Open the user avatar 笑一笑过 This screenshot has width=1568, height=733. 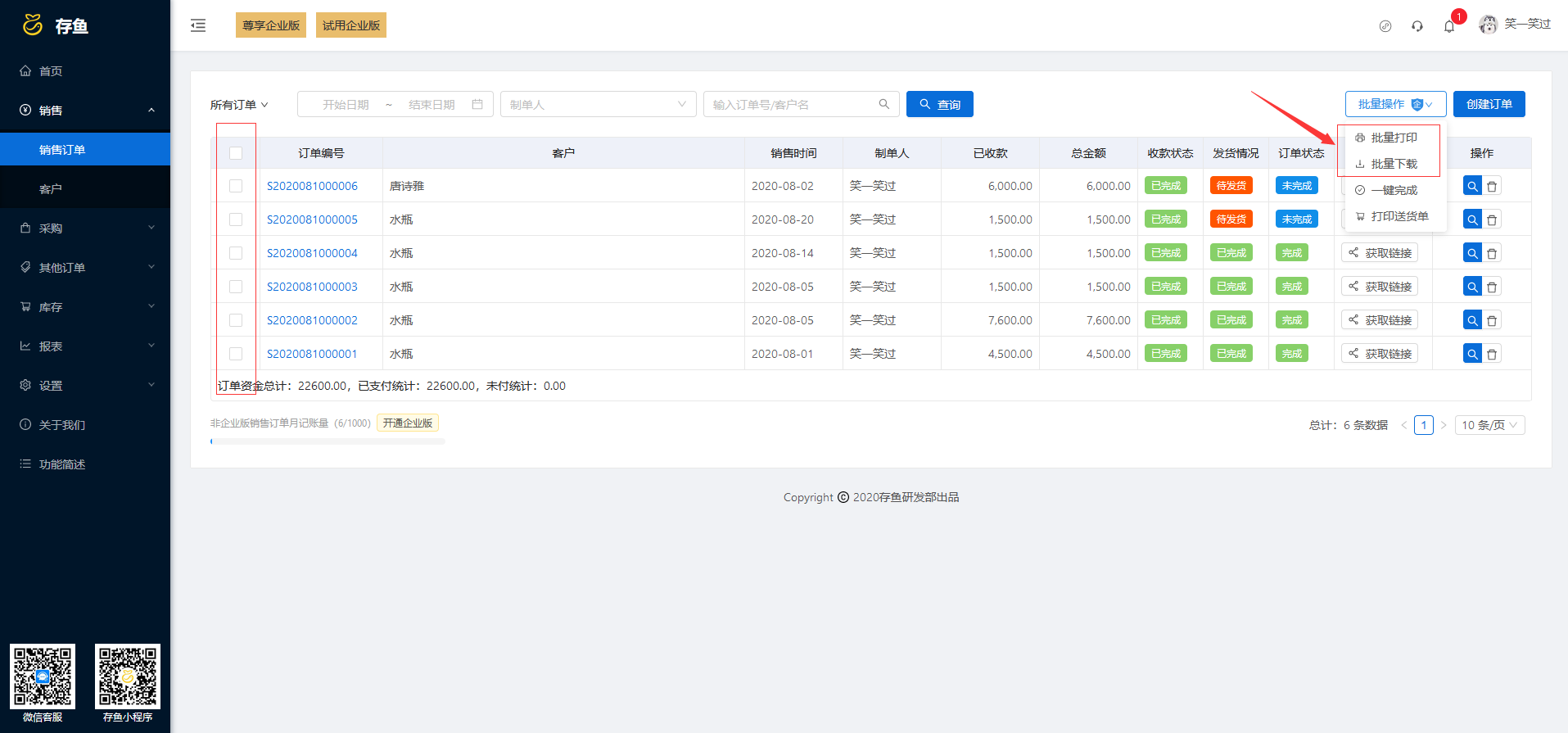click(x=1515, y=25)
